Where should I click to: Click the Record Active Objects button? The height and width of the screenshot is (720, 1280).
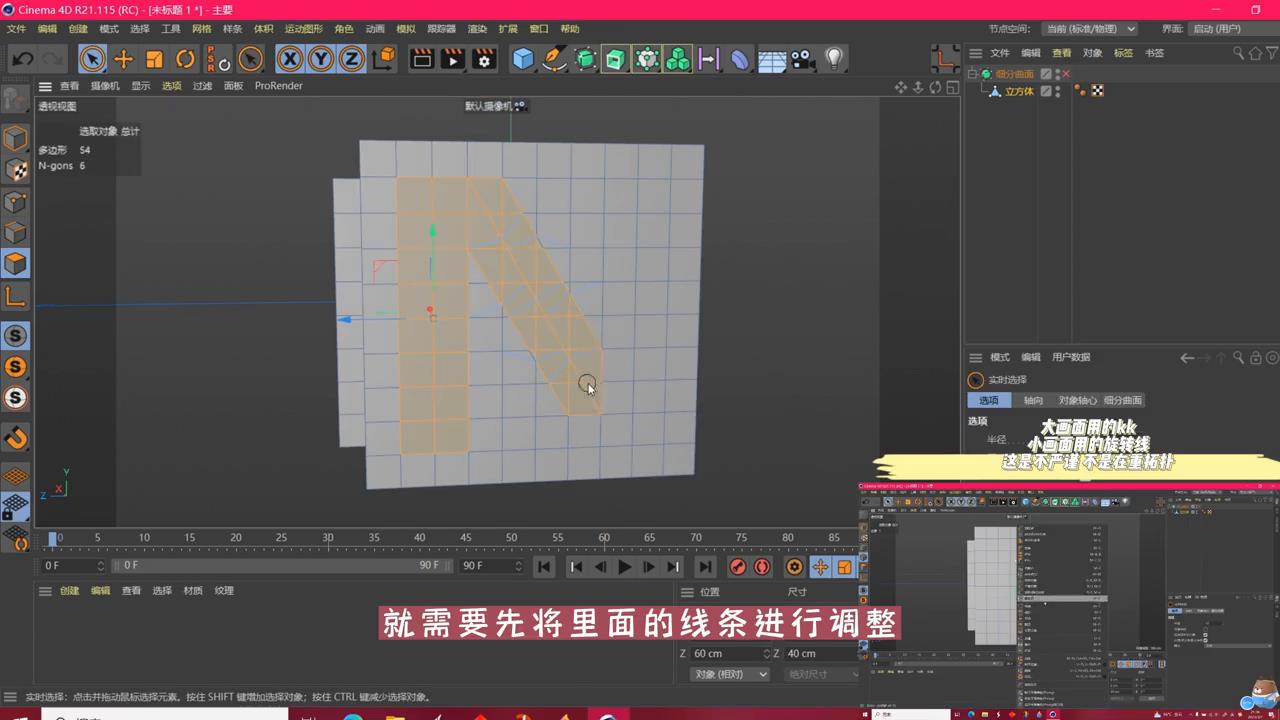click(x=738, y=567)
